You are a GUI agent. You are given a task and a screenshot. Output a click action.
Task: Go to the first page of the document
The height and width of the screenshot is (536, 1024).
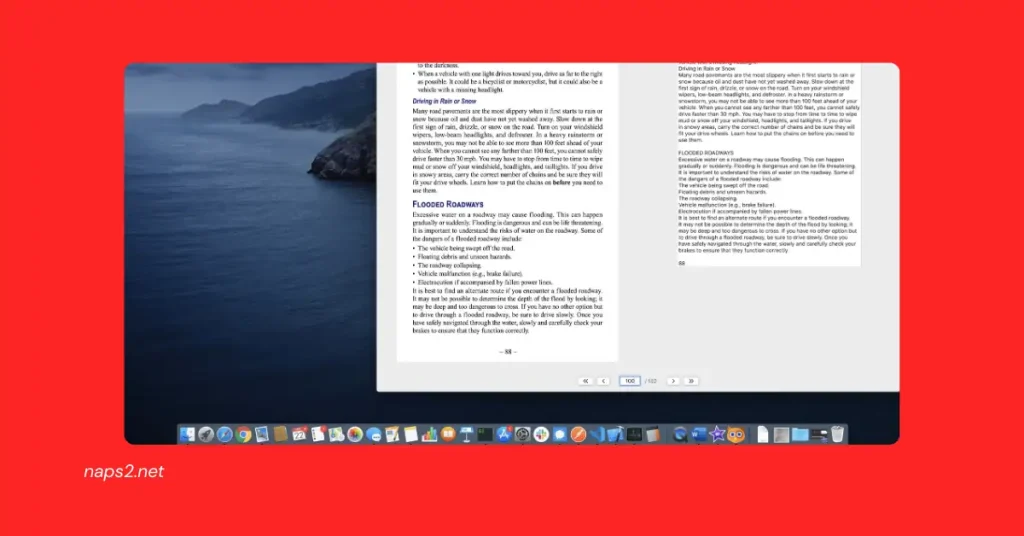tap(585, 381)
